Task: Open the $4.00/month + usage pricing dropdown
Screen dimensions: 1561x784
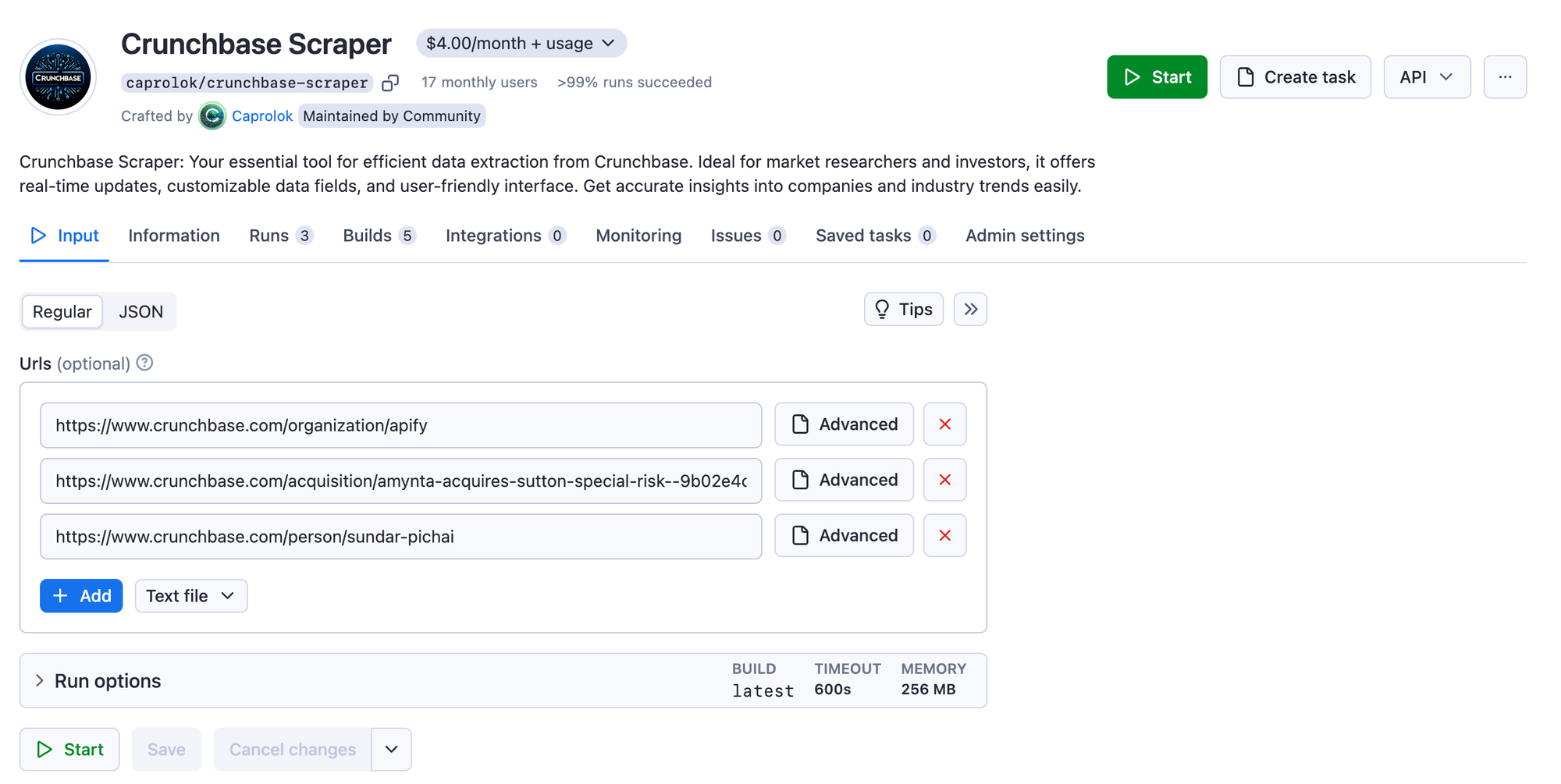Action: click(521, 43)
